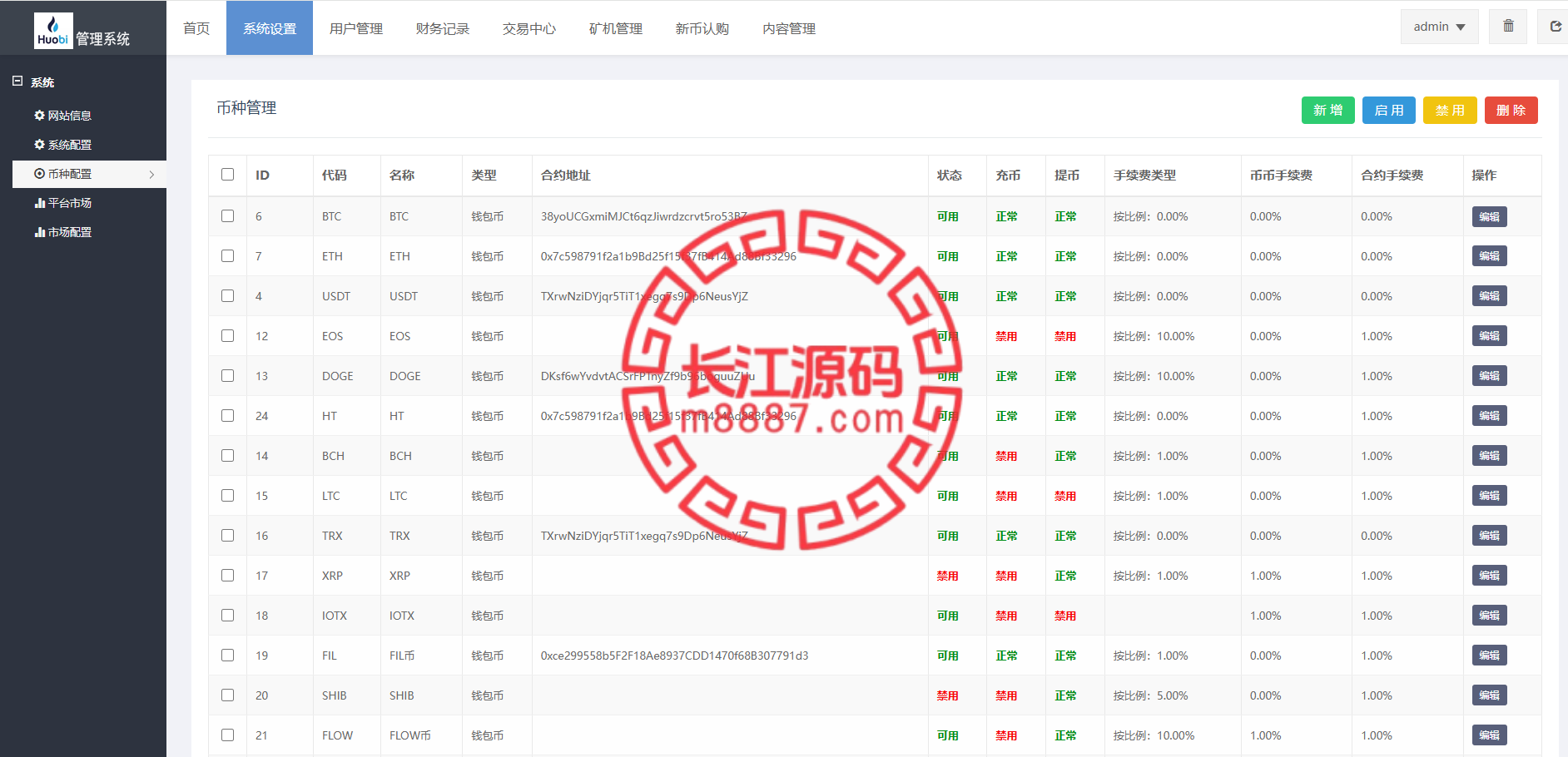Click the yellow 禁用 button
The image size is (1568, 757).
point(1450,111)
